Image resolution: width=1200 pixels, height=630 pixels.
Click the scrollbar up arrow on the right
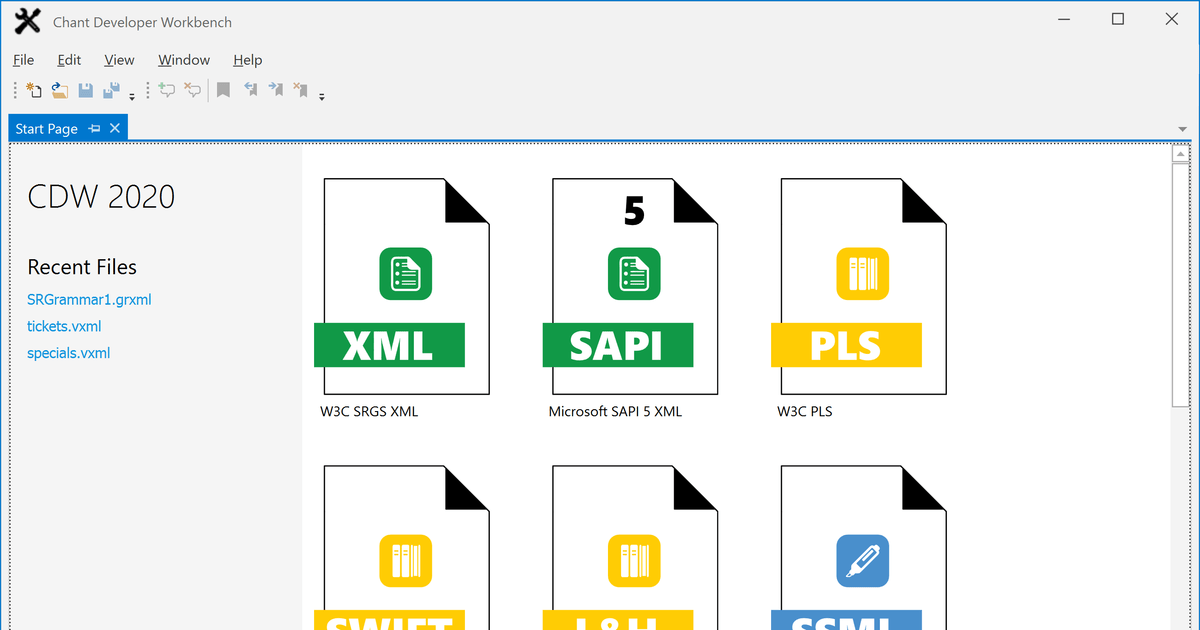tap(1180, 151)
